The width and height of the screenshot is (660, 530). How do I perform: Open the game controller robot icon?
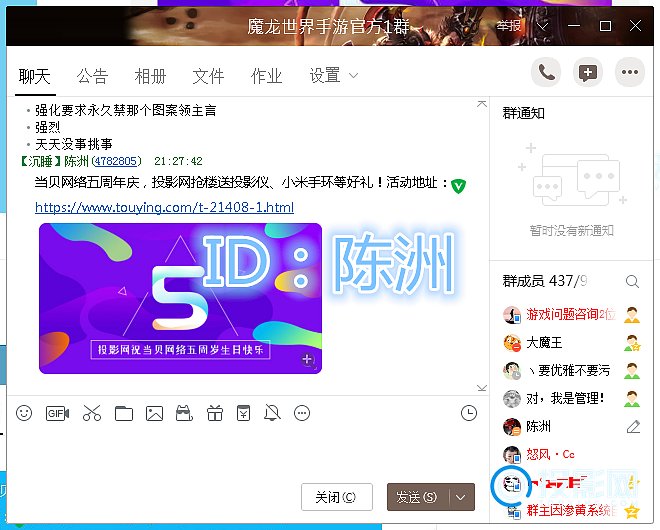pos(184,413)
